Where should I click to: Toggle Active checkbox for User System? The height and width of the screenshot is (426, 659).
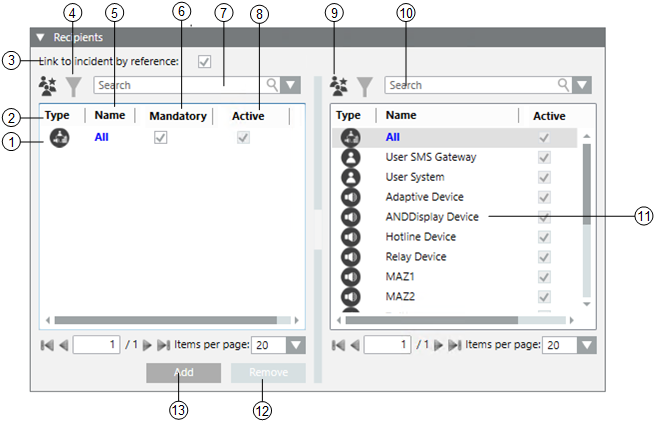point(544,177)
